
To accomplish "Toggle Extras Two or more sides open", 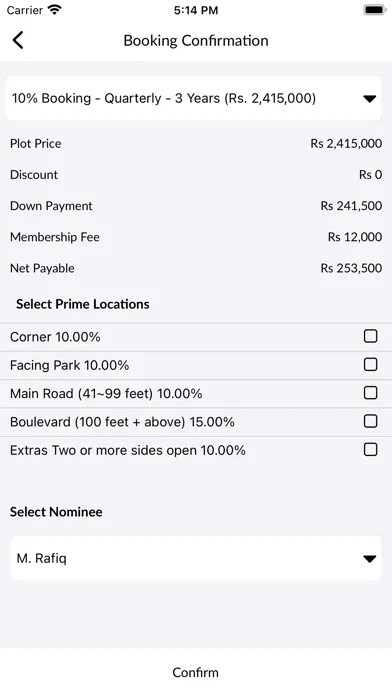I will [x=370, y=450].
